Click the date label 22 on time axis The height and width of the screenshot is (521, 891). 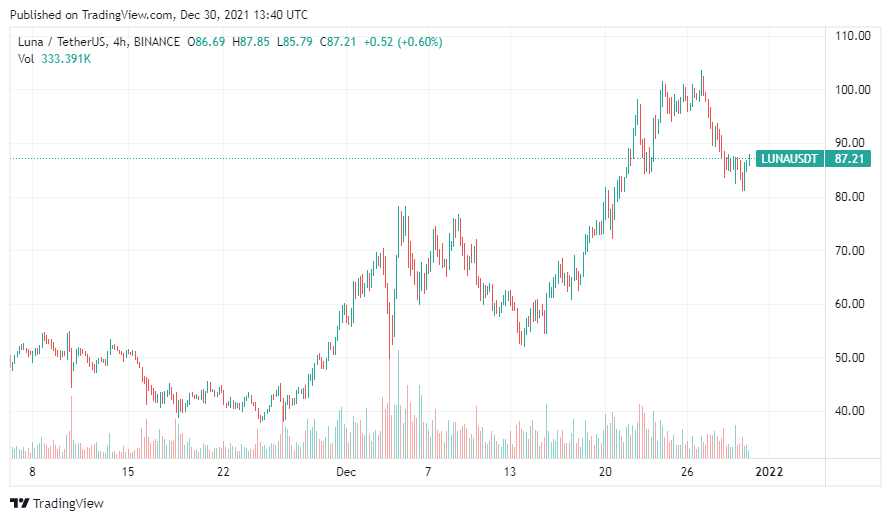tap(223, 472)
